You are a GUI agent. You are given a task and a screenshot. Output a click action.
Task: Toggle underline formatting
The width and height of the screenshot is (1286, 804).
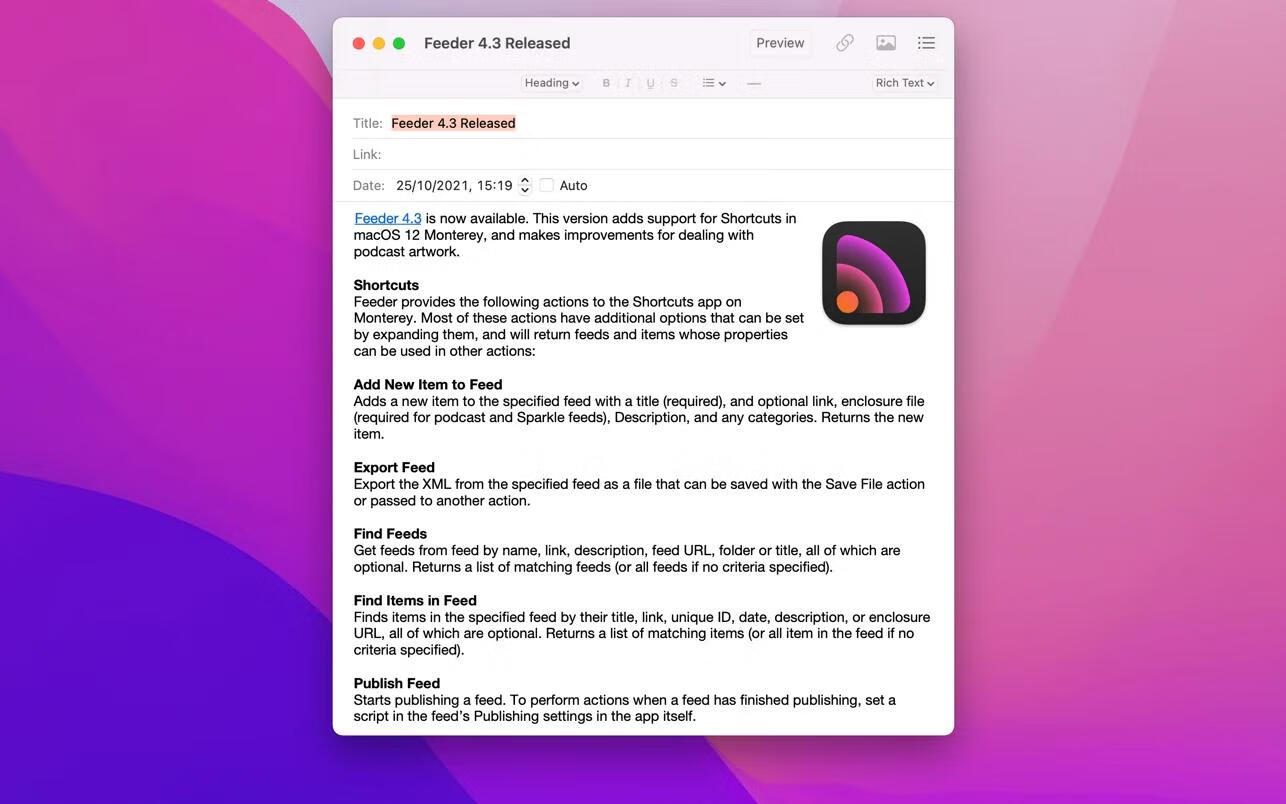[x=651, y=83]
